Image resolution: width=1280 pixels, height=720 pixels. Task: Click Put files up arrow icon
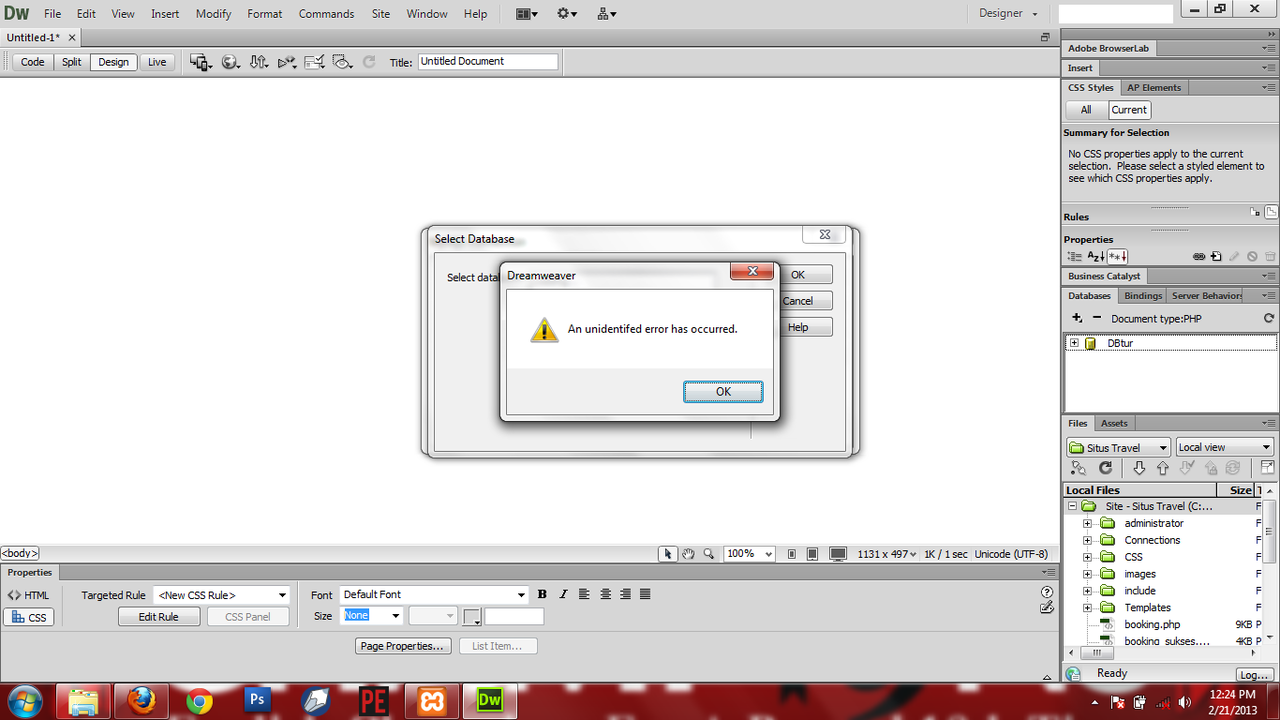pyautogui.click(x=1162, y=468)
